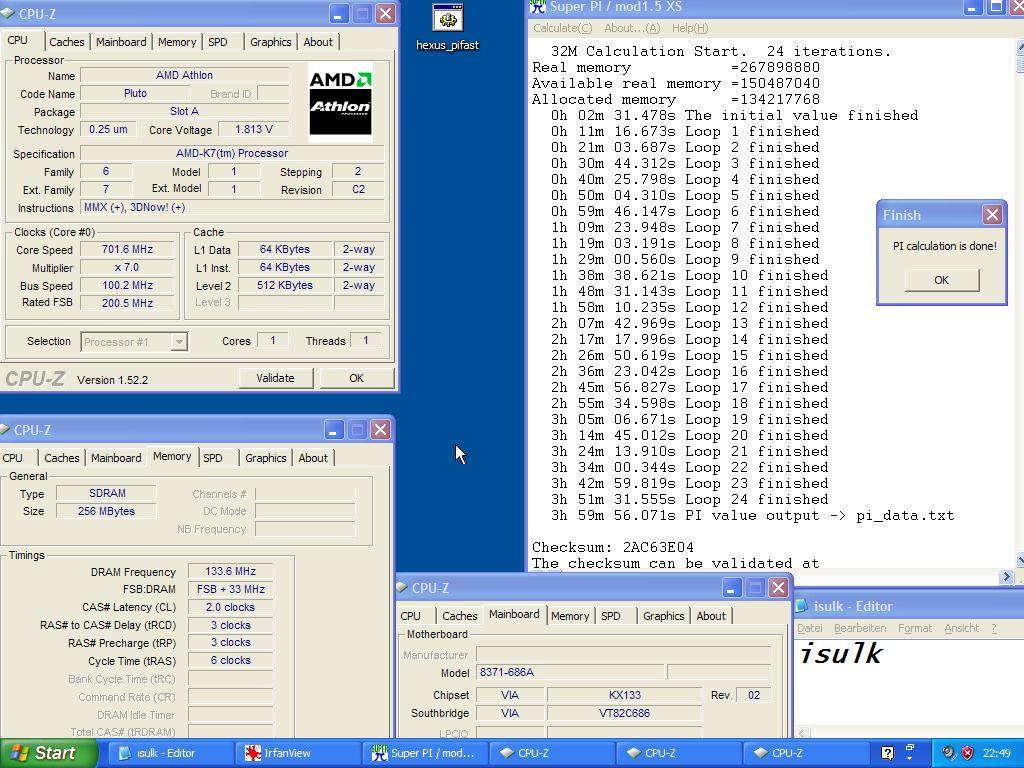Image resolution: width=1024 pixels, height=768 pixels.
Task: Click the memory Size 256 MBytes value
Action: coord(106,511)
